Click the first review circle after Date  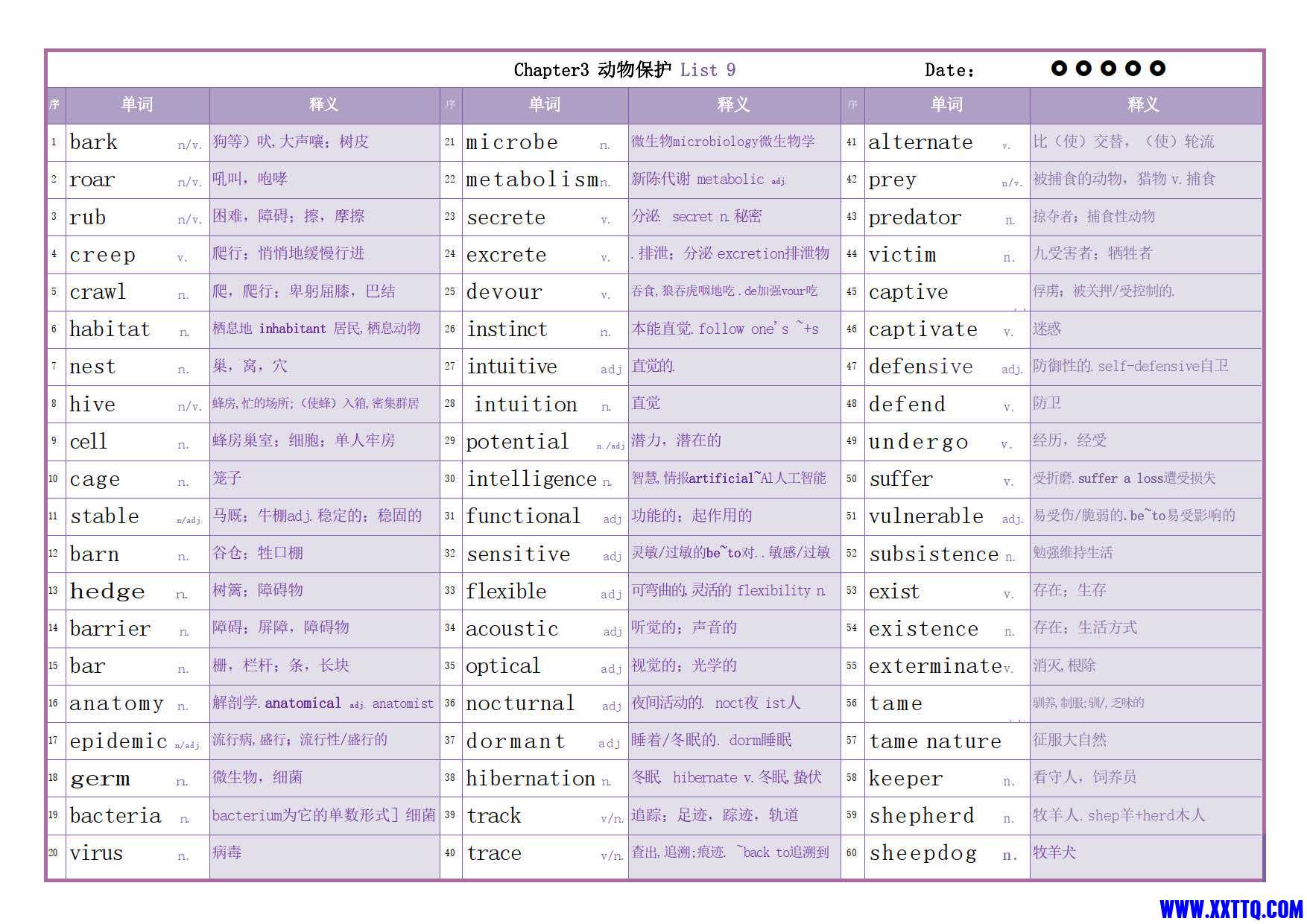pos(1059,69)
